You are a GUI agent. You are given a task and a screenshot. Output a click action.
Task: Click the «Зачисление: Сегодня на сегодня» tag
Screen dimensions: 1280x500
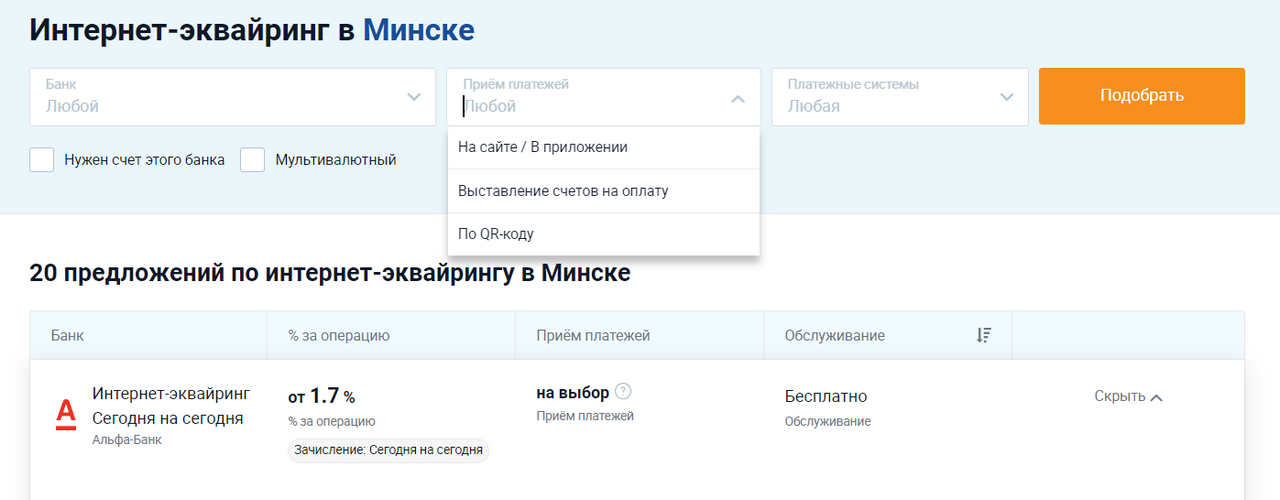tap(389, 450)
